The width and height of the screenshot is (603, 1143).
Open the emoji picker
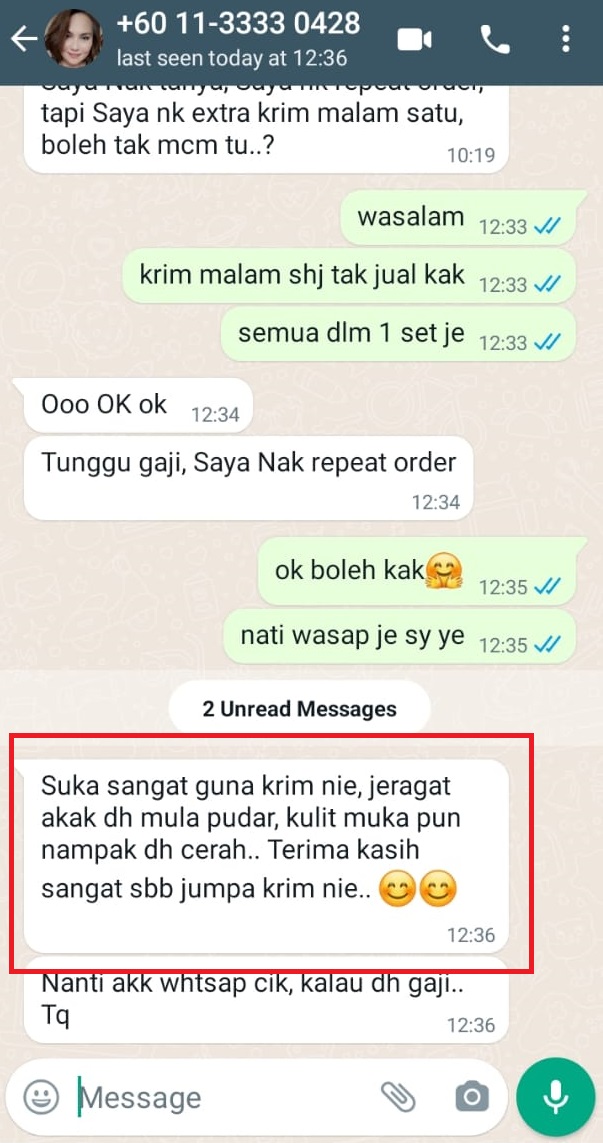pos(41,1097)
